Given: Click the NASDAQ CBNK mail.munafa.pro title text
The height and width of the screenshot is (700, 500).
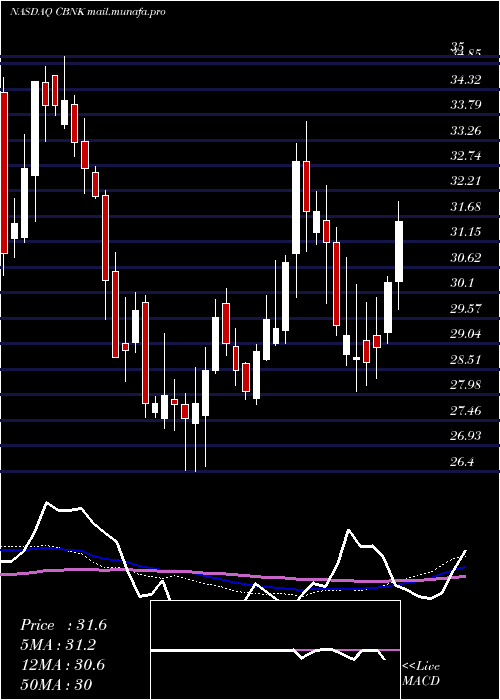Looking at the screenshot, I should pos(88,12).
